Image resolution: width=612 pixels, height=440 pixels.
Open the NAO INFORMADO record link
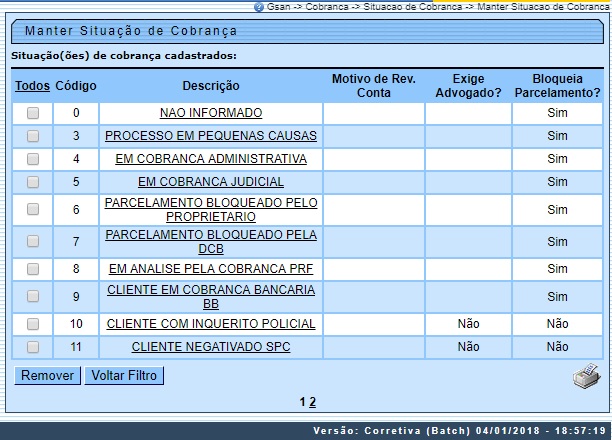click(x=211, y=113)
